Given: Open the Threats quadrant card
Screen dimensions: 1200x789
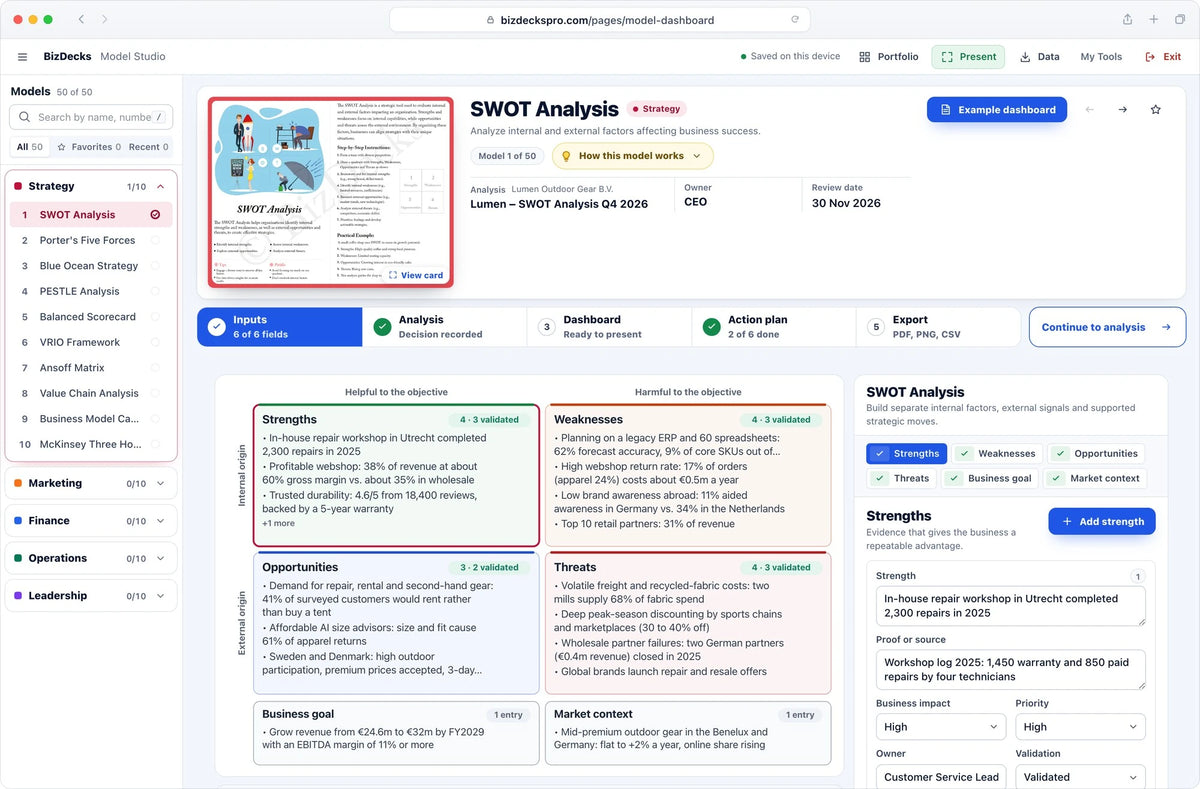Looking at the screenshot, I should 688,622.
